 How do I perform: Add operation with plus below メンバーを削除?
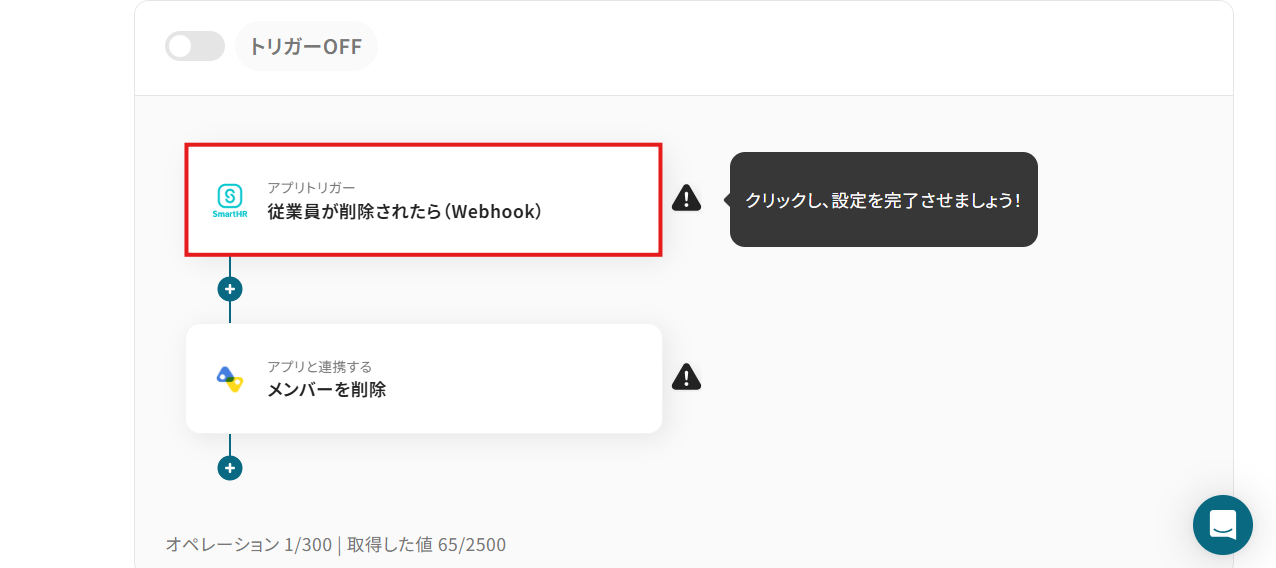click(230, 468)
